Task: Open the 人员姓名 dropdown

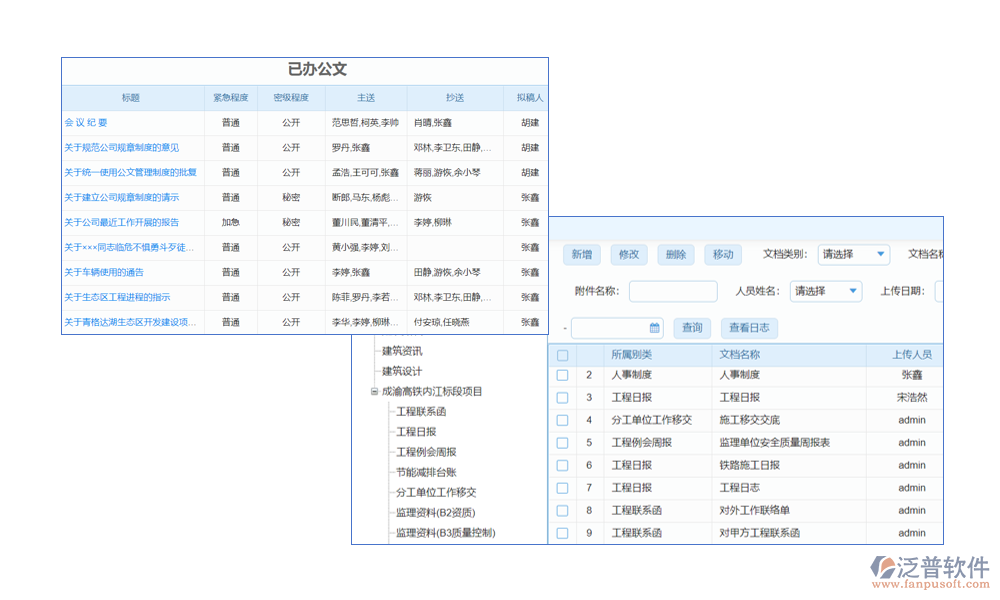Action: click(x=826, y=291)
